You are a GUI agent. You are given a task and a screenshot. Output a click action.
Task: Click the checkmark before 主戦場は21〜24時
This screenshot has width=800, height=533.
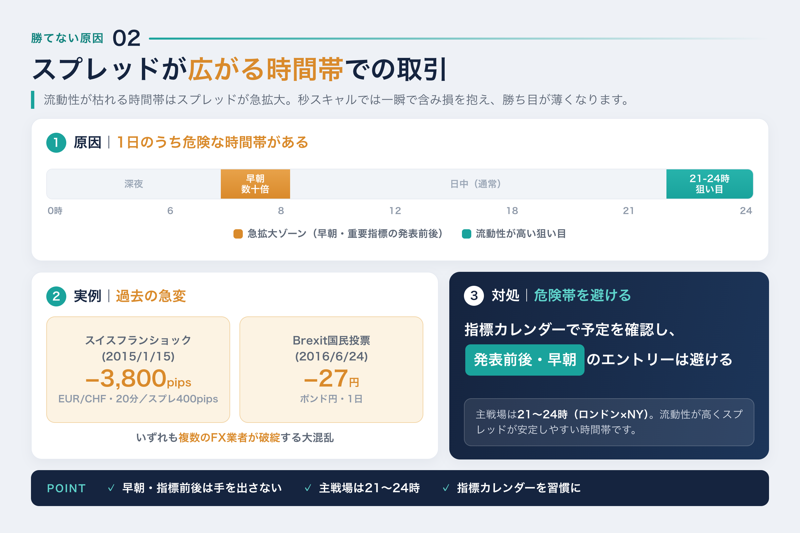click(x=308, y=488)
